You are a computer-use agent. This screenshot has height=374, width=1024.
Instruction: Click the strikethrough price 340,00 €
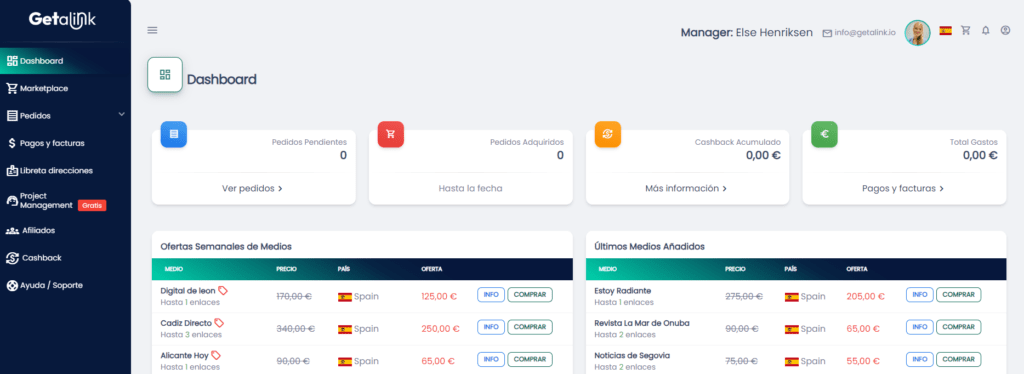(x=295, y=329)
